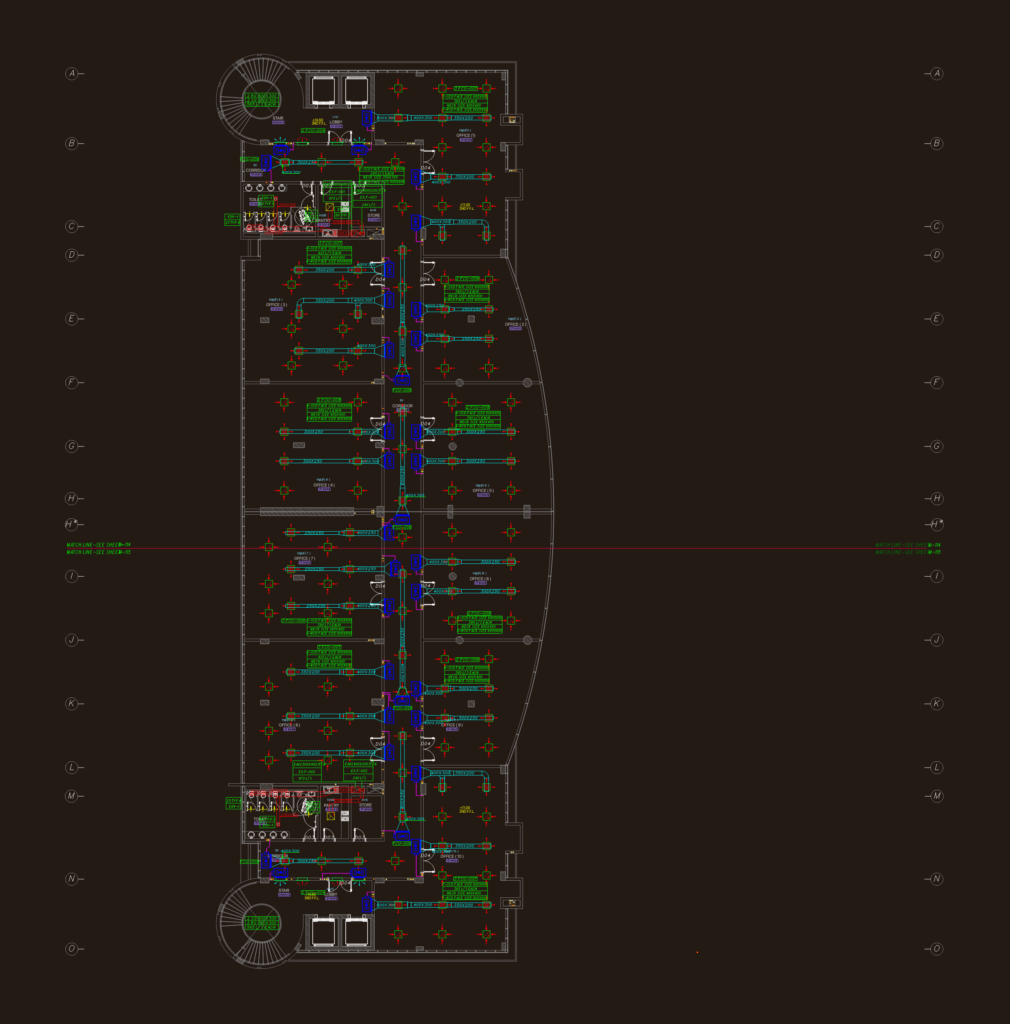Screen dimensions: 1010x1024
Task: Click grid bubble H on the left margin
Action: click(x=71, y=498)
